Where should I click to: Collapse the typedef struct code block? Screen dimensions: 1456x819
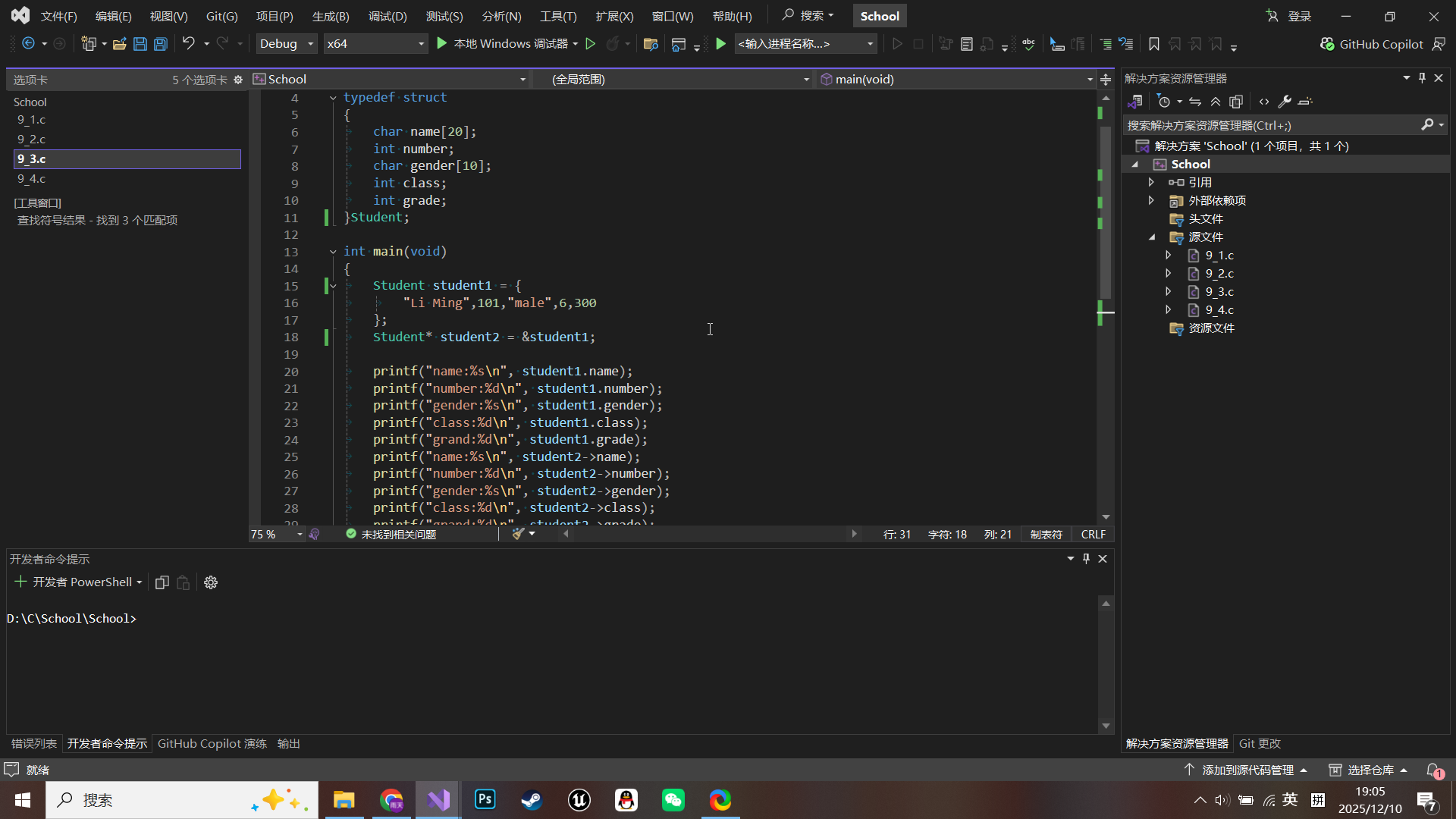click(x=333, y=98)
